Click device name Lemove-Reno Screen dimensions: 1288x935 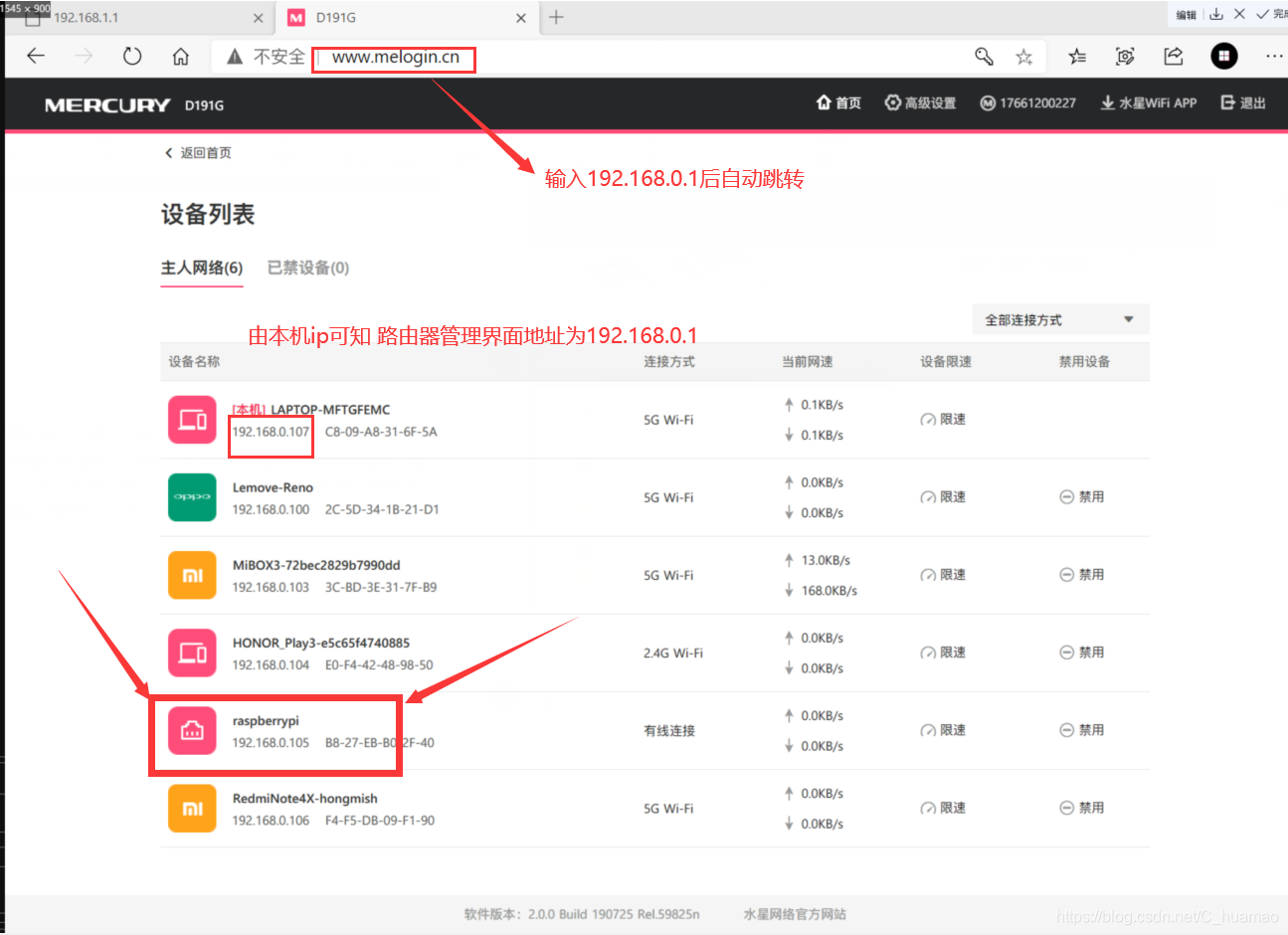(x=273, y=487)
